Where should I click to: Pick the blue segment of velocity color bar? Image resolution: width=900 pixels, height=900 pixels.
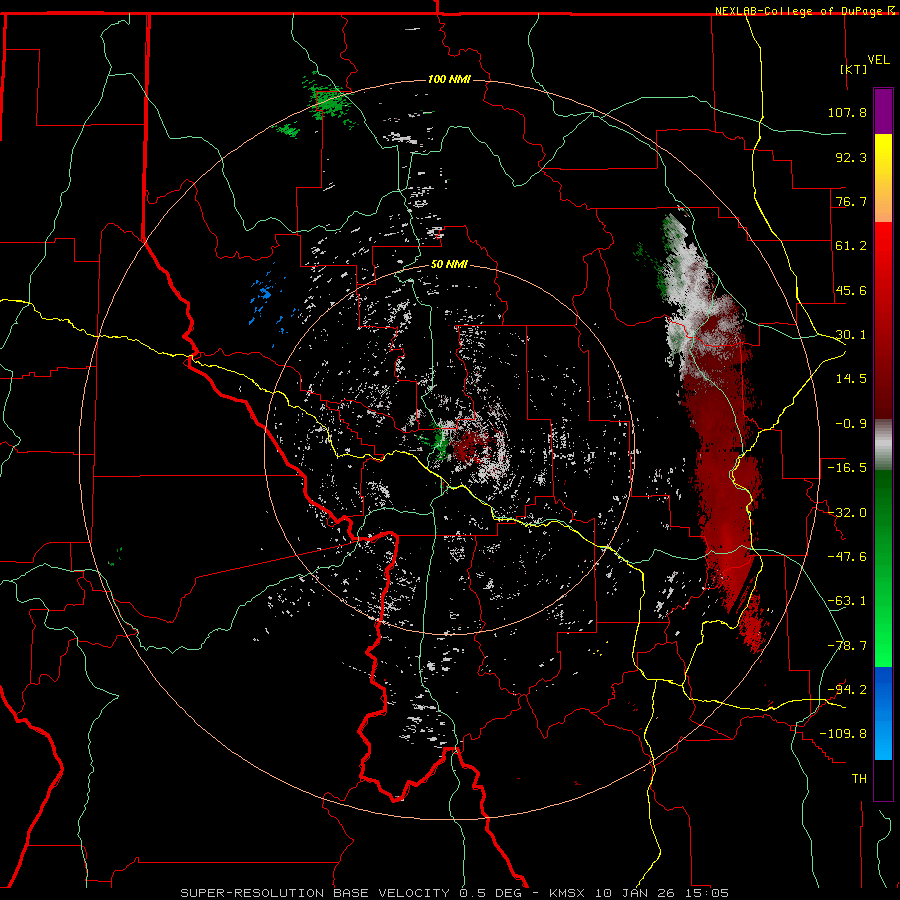[883, 713]
